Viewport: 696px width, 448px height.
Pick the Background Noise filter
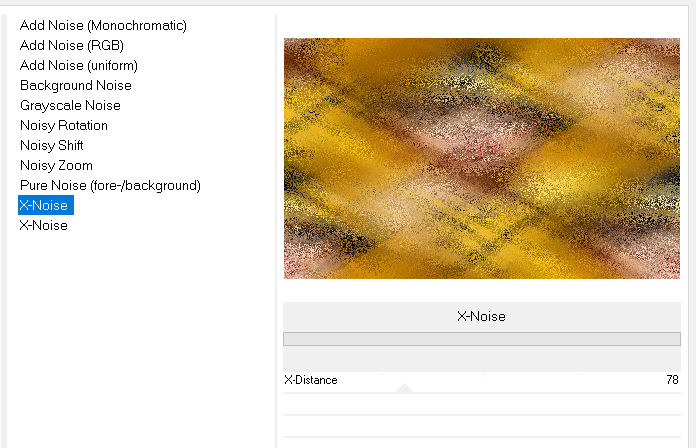point(75,85)
